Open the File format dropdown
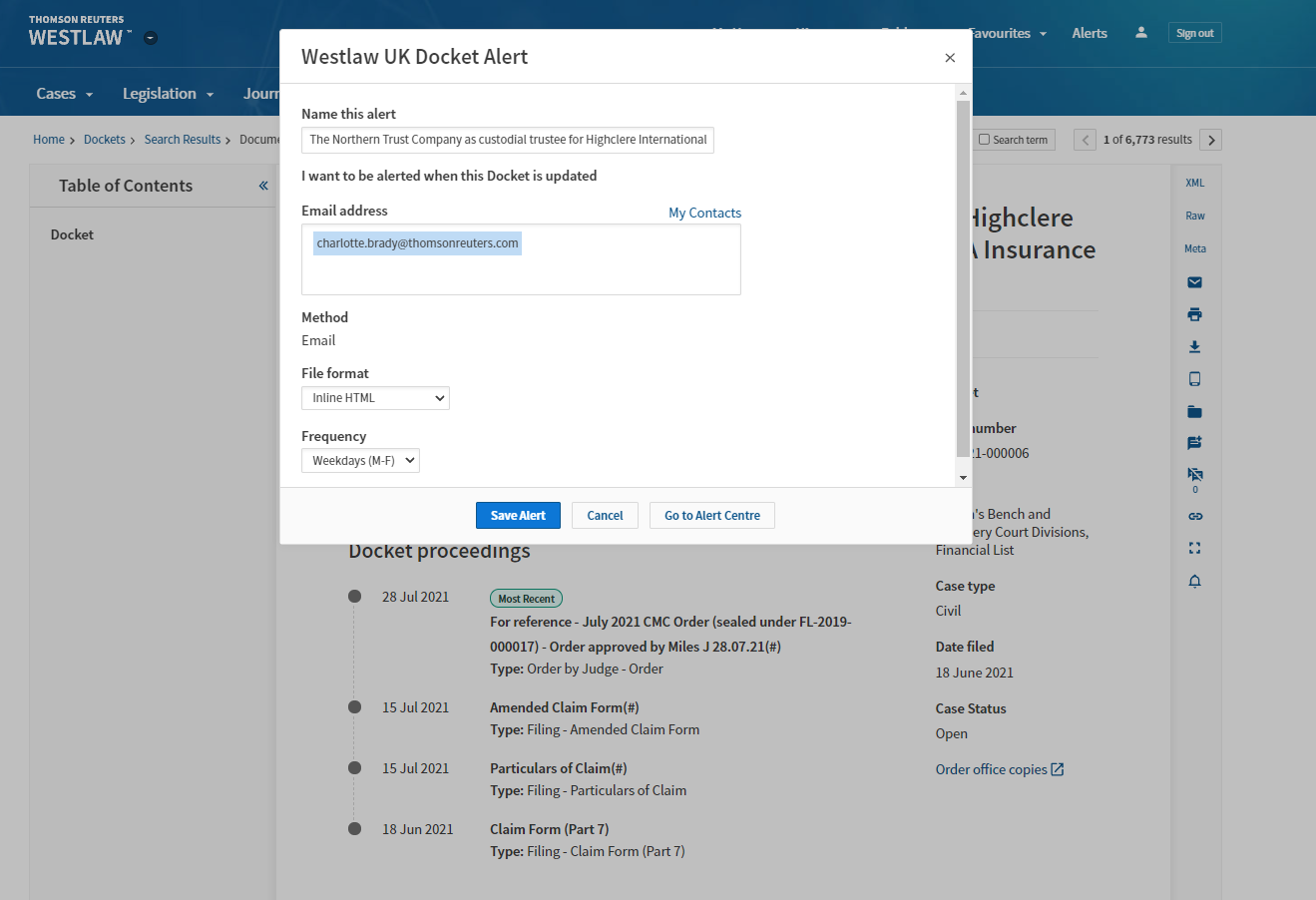1316x900 pixels. [375, 398]
